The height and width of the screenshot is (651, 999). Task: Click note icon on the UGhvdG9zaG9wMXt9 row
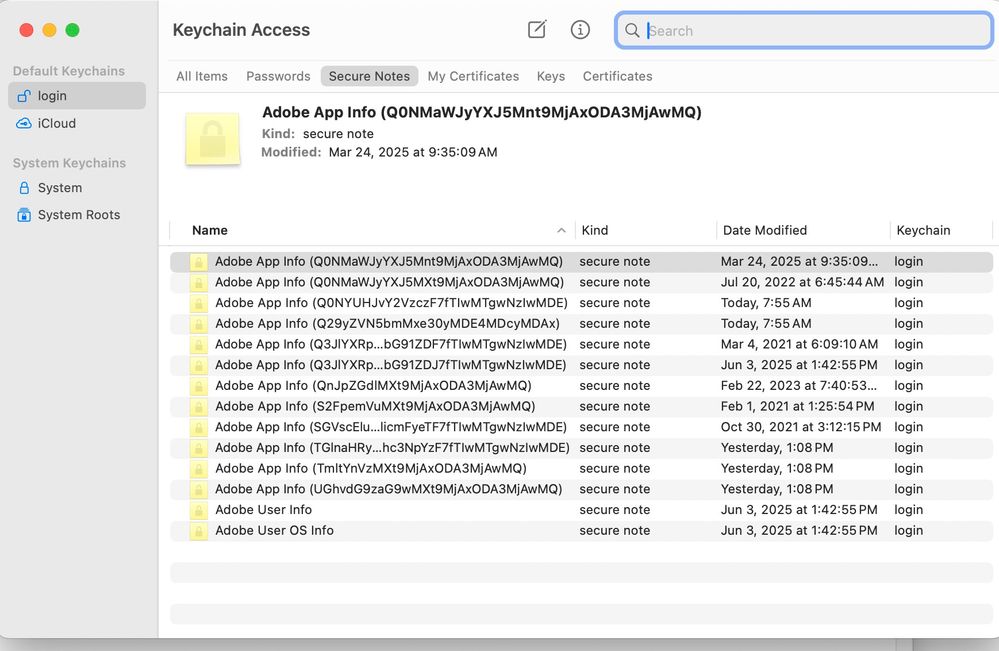coord(199,489)
